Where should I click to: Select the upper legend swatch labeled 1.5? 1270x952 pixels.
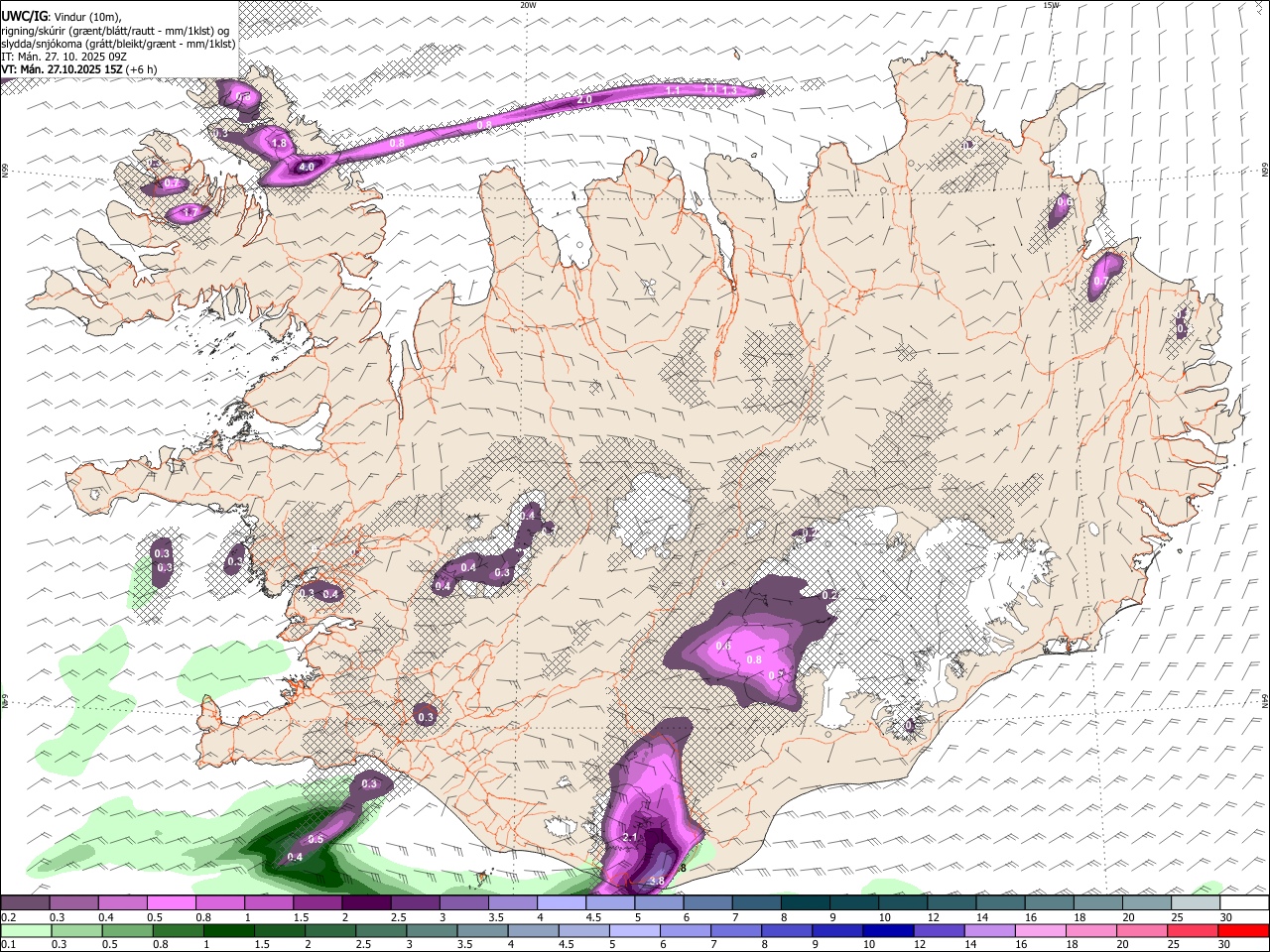(x=317, y=902)
